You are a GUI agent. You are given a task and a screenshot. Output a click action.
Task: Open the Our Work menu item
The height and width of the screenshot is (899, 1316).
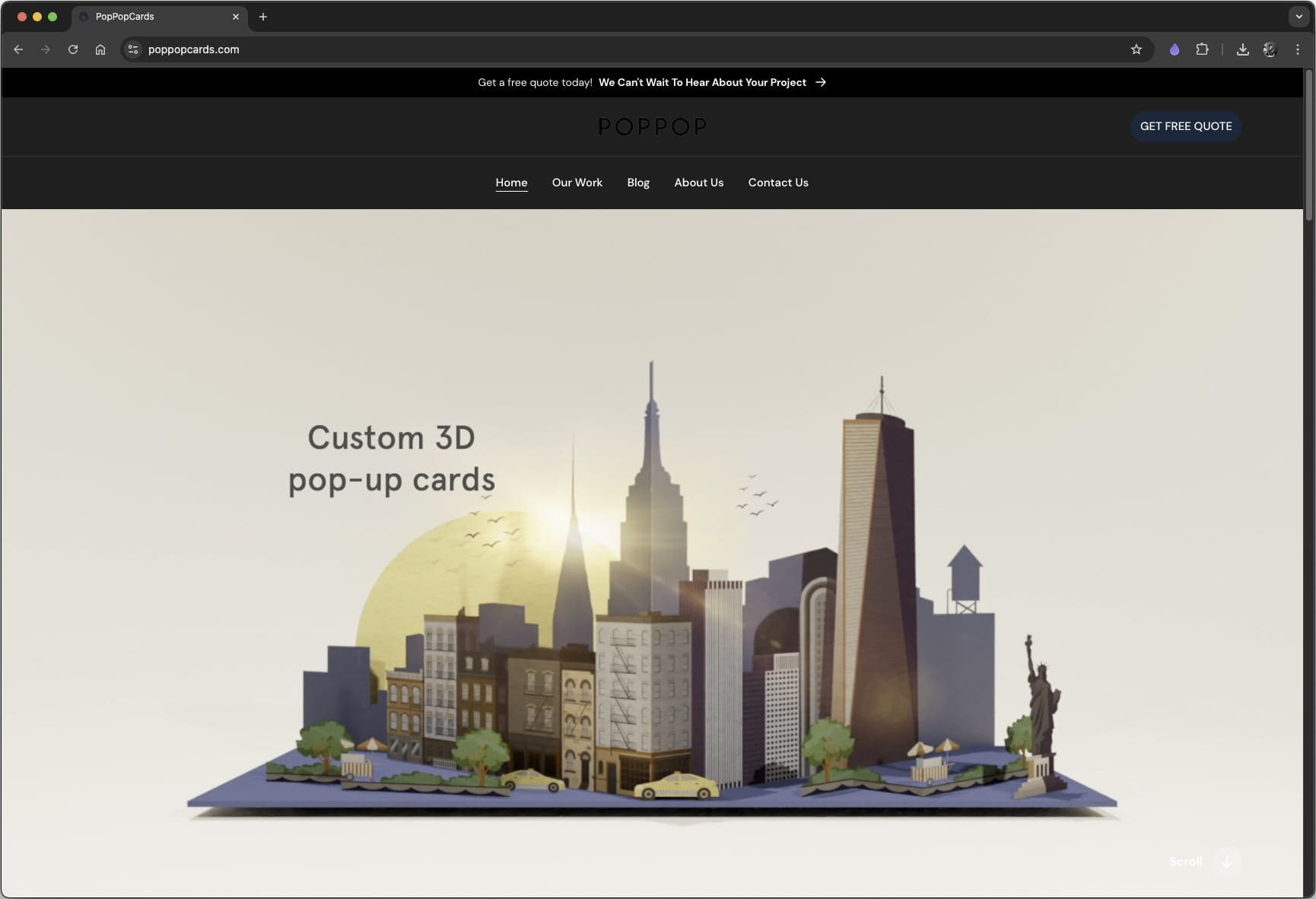tap(577, 183)
